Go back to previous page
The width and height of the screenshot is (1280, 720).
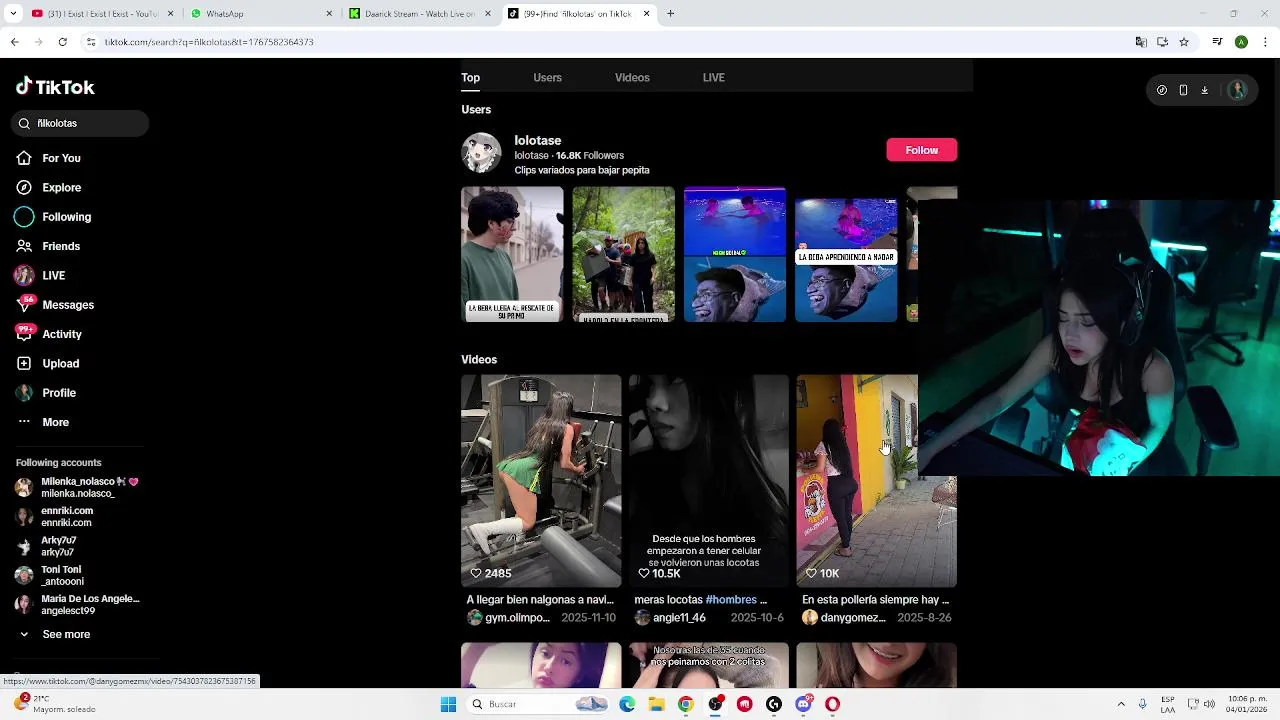pos(14,42)
